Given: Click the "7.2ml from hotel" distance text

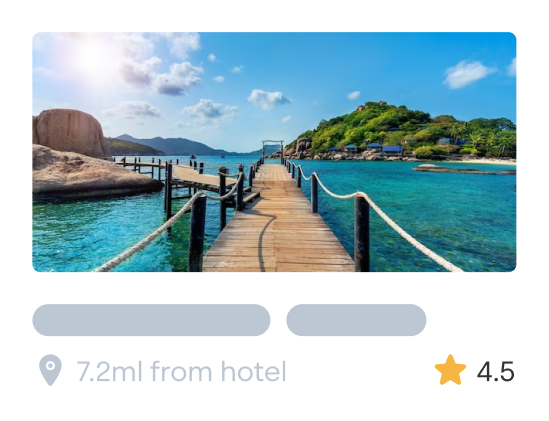Looking at the screenshot, I should [181, 372].
